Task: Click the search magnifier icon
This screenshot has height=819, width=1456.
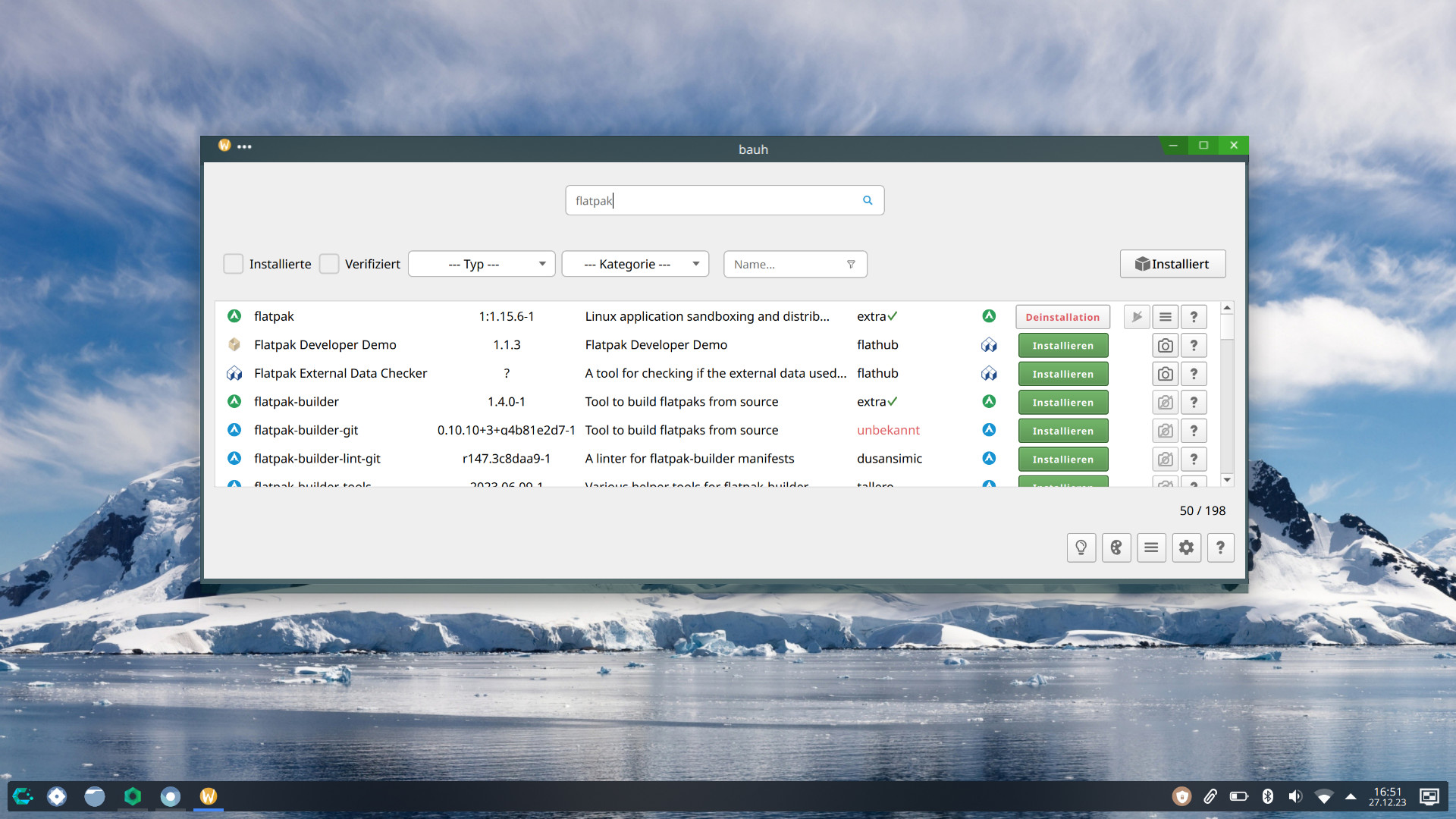Action: coord(868,200)
